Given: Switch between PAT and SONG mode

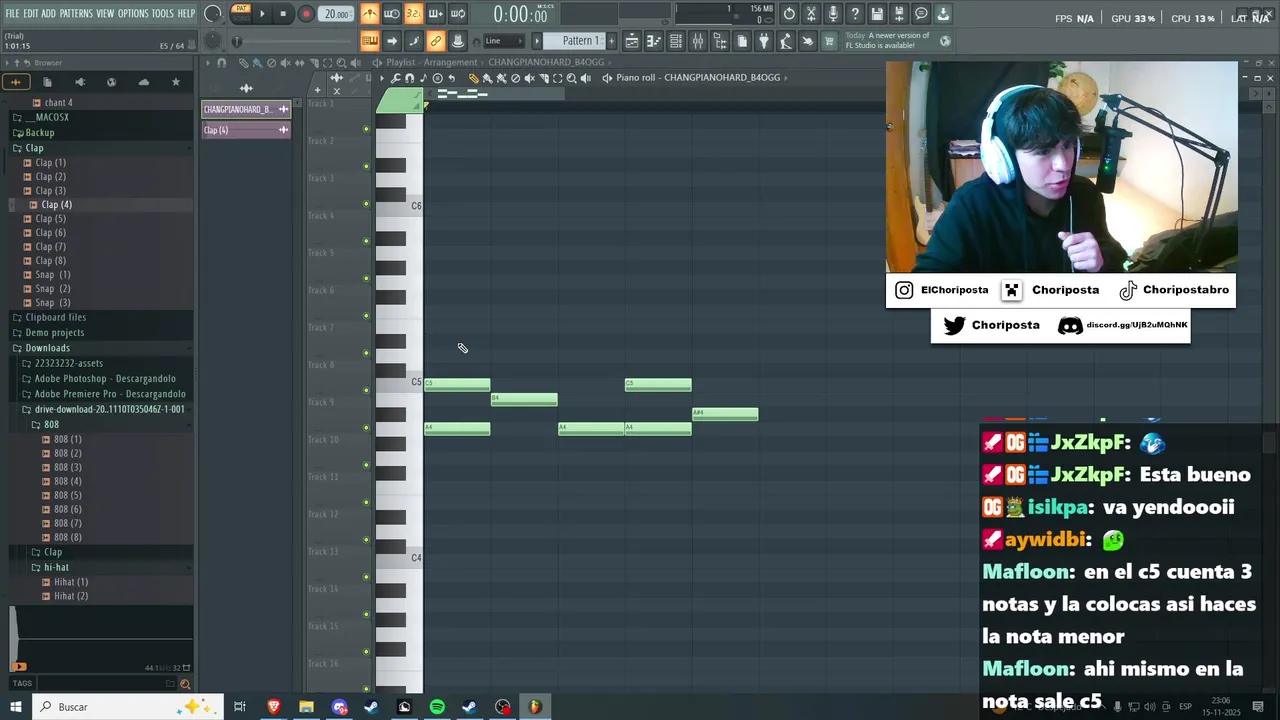Looking at the screenshot, I should click(241, 14).
